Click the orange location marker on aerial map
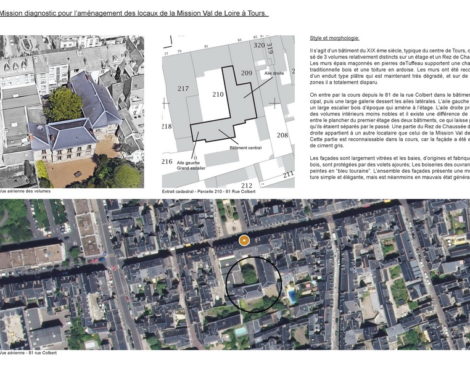This screenshot has width=470, height=370. 244,240
